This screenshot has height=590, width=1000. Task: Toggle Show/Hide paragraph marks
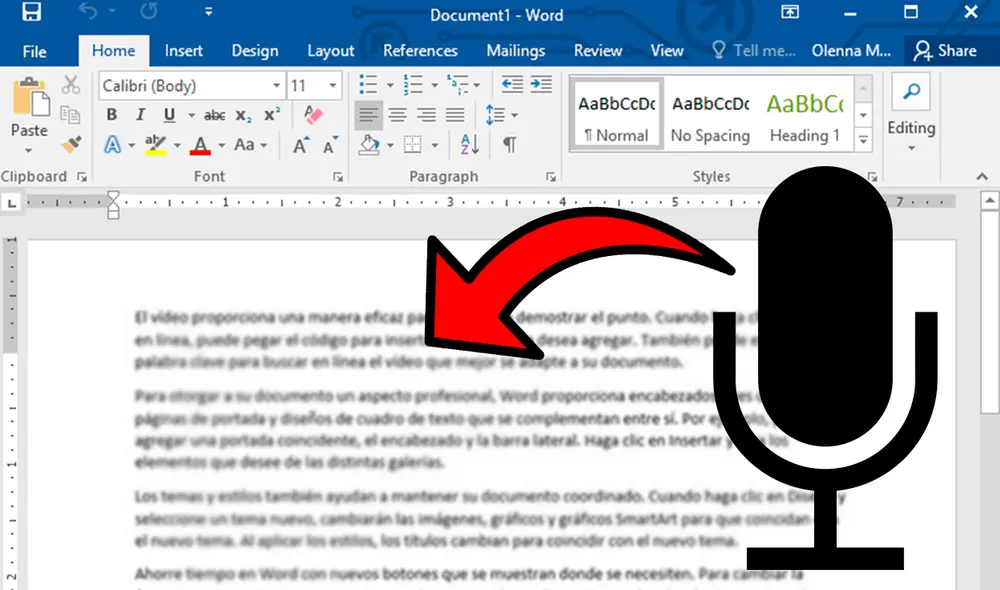pos(510,144)
